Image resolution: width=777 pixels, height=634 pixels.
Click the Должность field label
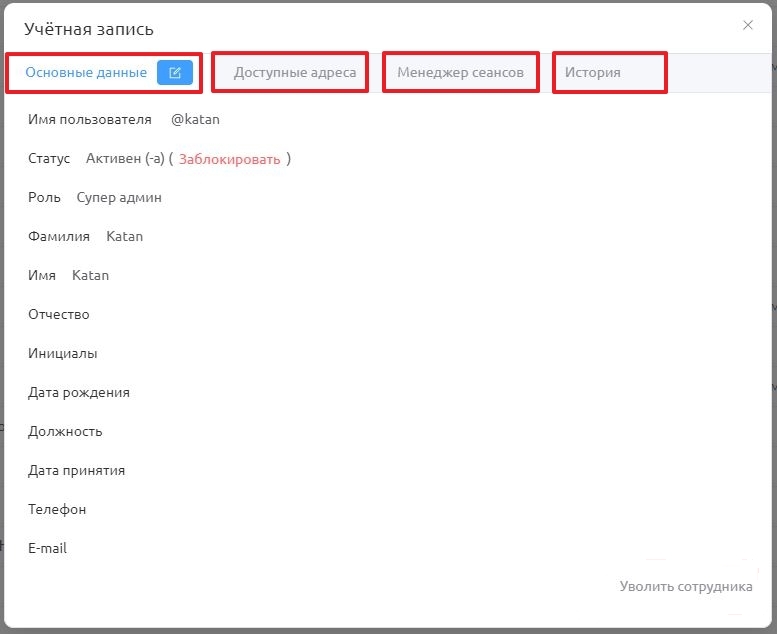pos(65,432)
